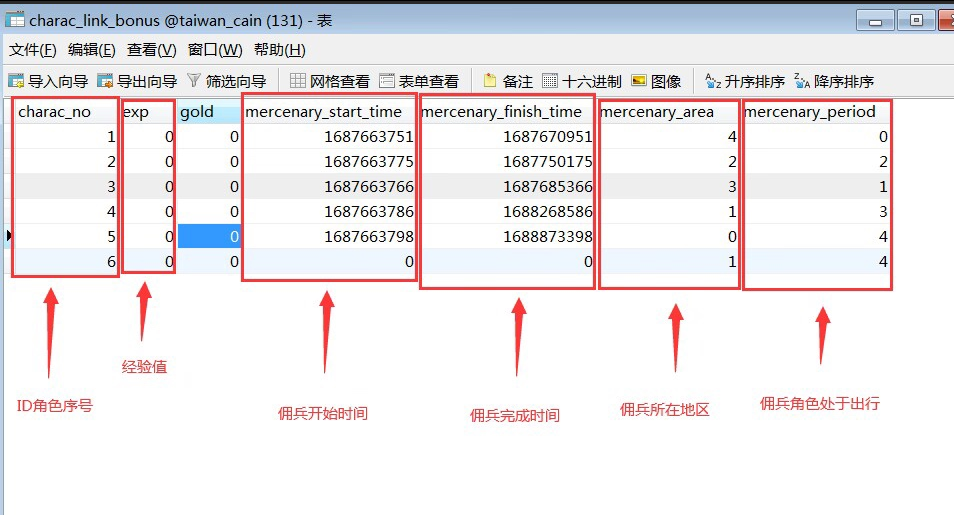The width and height of the screenshot is (954, 515).
Task: Select the mercenary_start_time column header
Action: click(323, 112)
